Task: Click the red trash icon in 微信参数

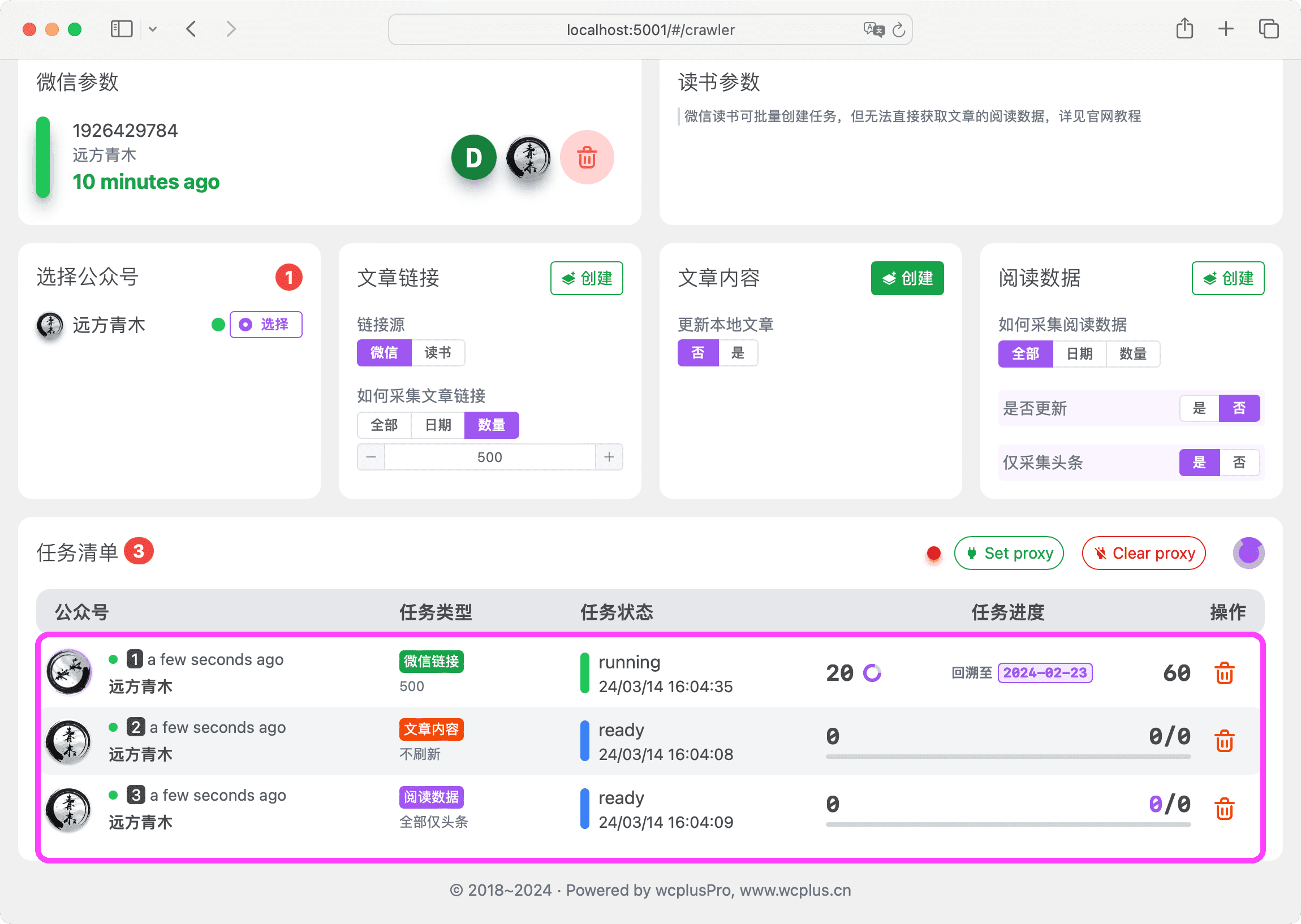Action: (x=587, y=158)
